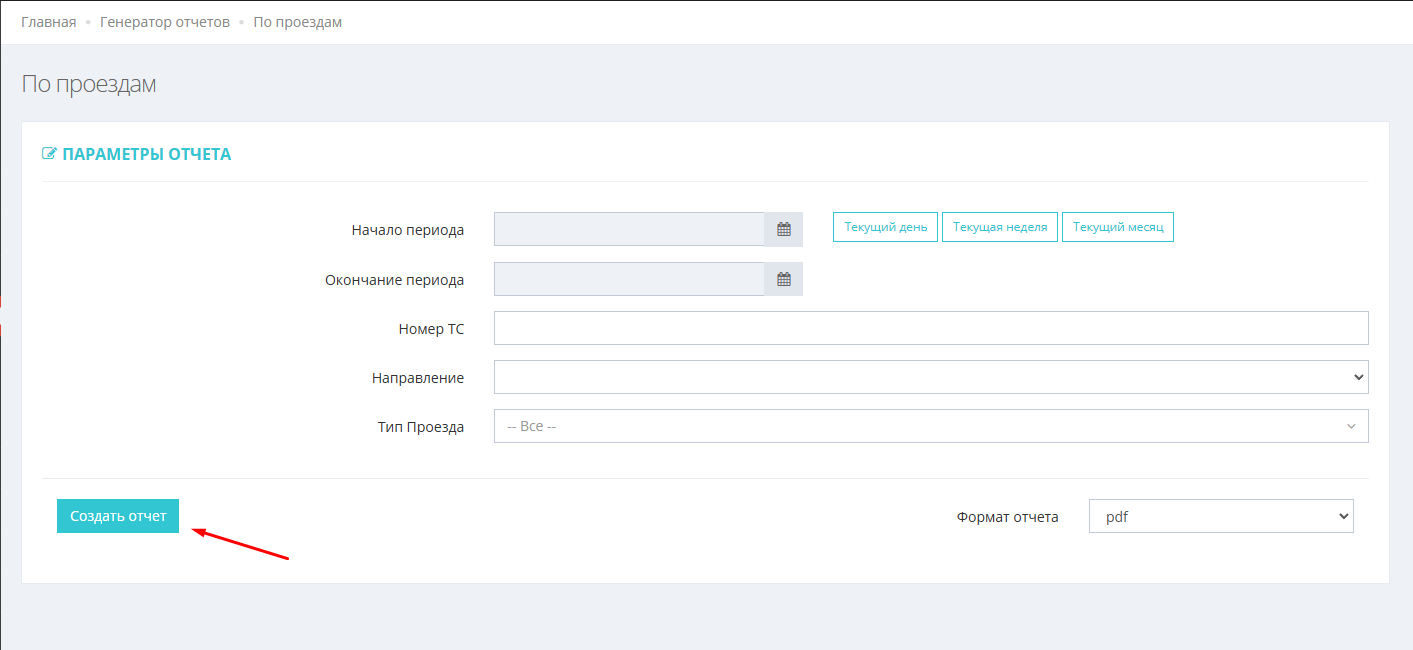Choose the Текущая неделя period button
Screen dimensions: 1413x650
click(x=1000, y=227)
